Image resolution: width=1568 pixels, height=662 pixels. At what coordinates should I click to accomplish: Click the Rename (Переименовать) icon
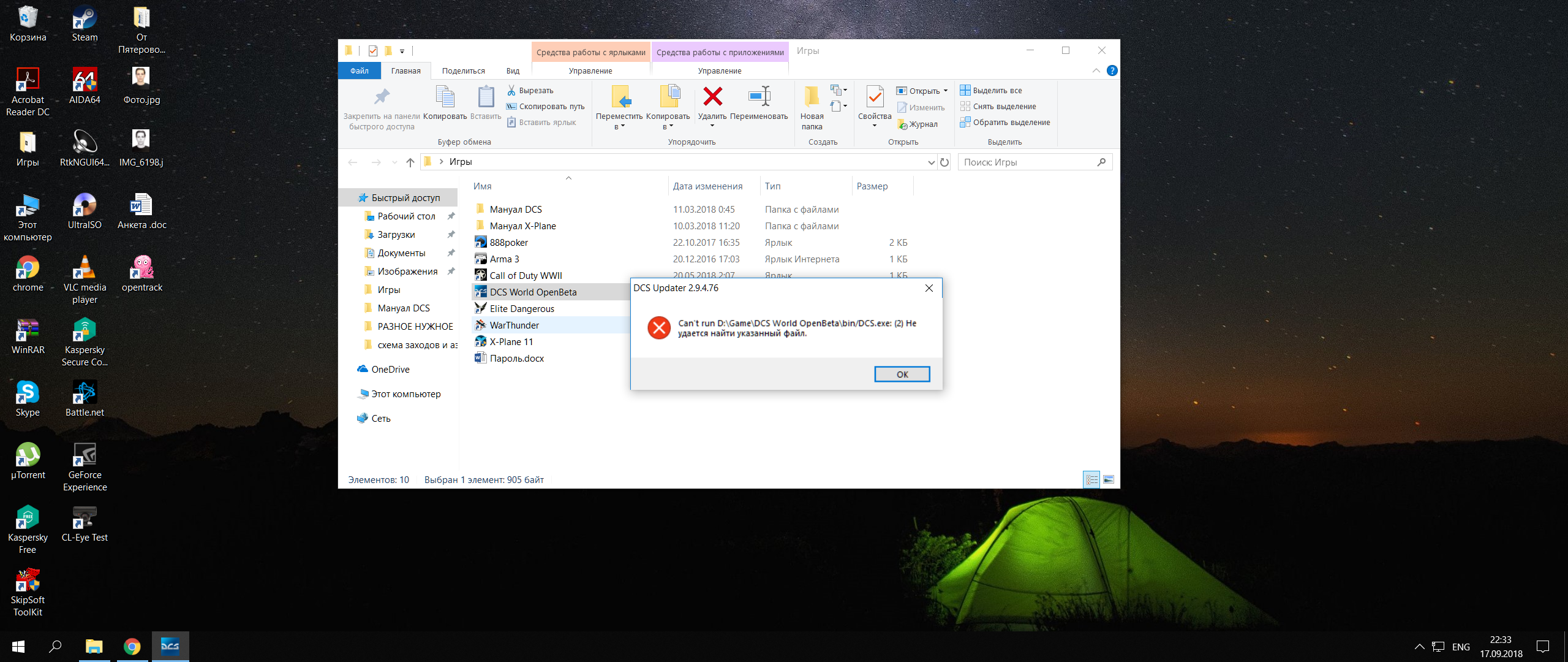[x=759, y=97]
